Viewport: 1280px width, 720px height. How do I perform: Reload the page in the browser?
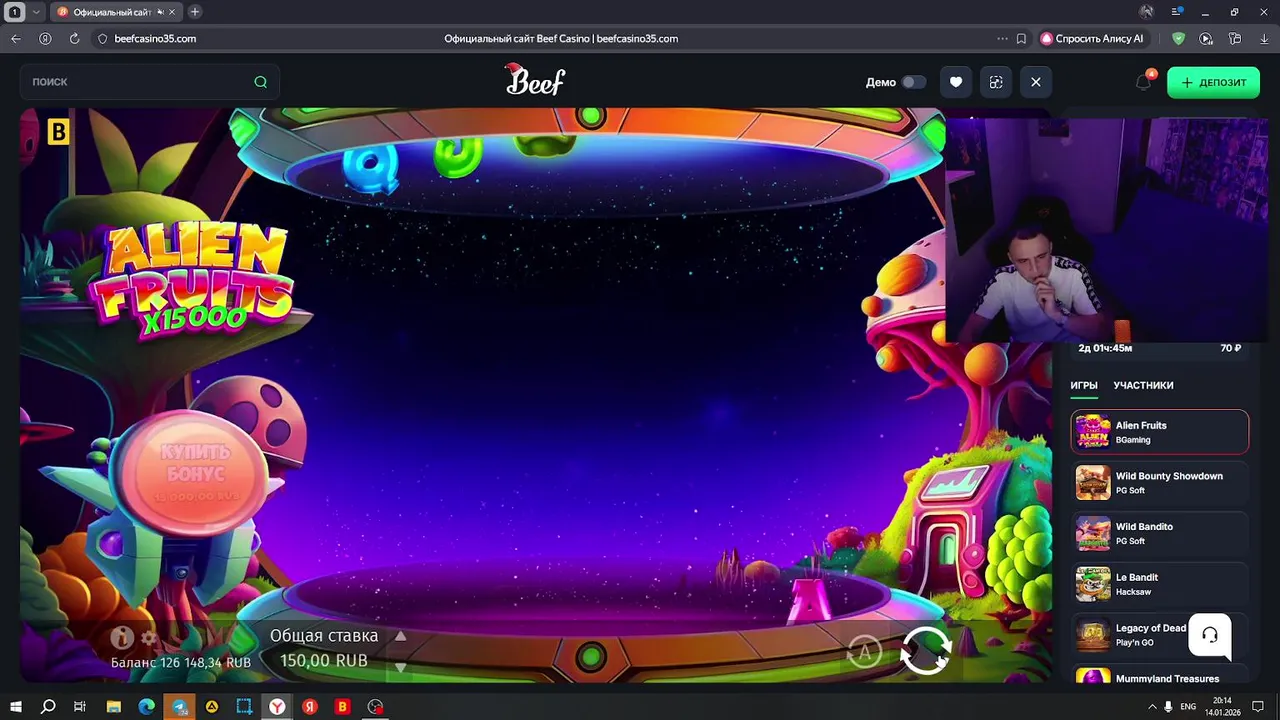point(74,39)
